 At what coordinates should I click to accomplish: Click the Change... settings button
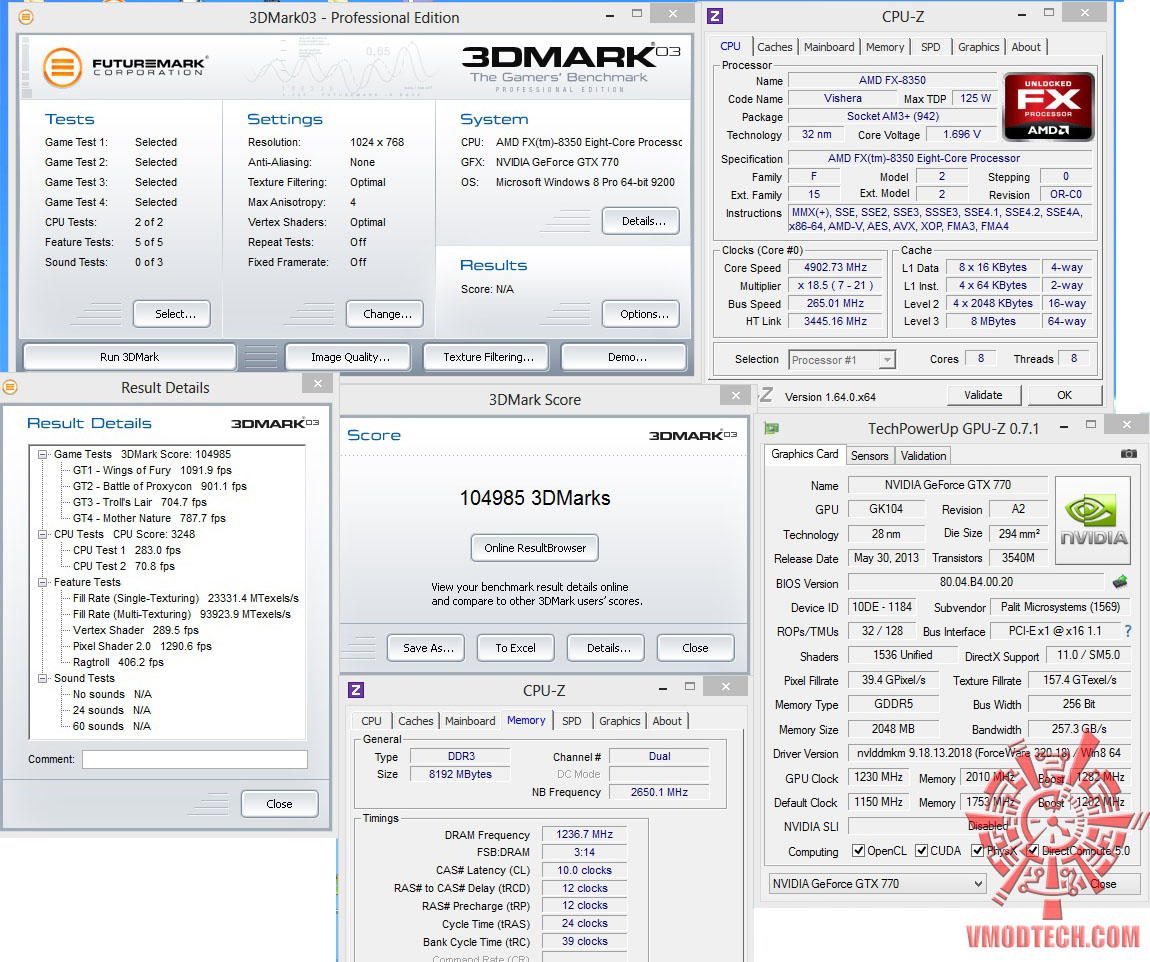[x=384, y=314]
